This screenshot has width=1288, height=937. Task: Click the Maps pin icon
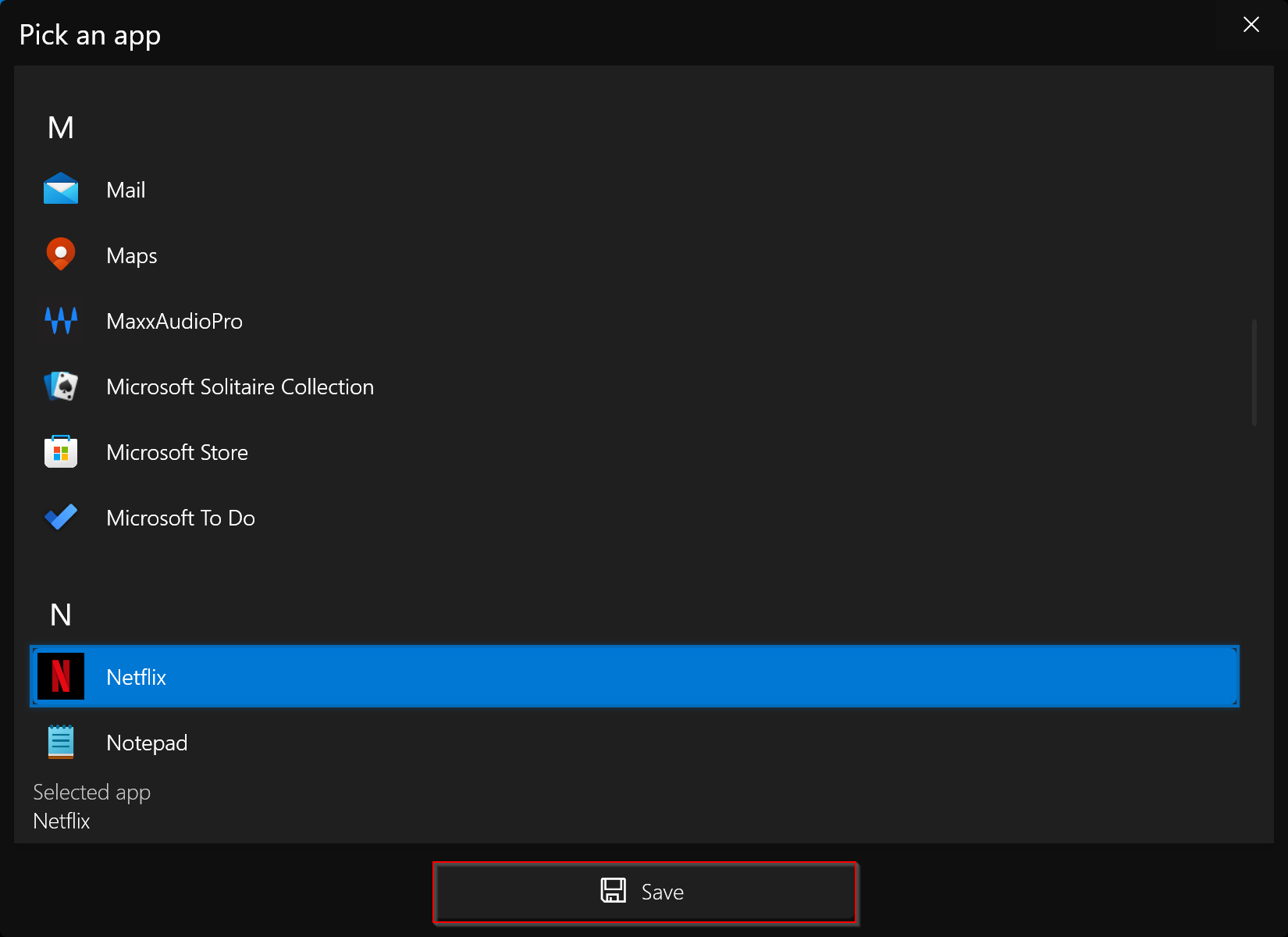(61, 255)
